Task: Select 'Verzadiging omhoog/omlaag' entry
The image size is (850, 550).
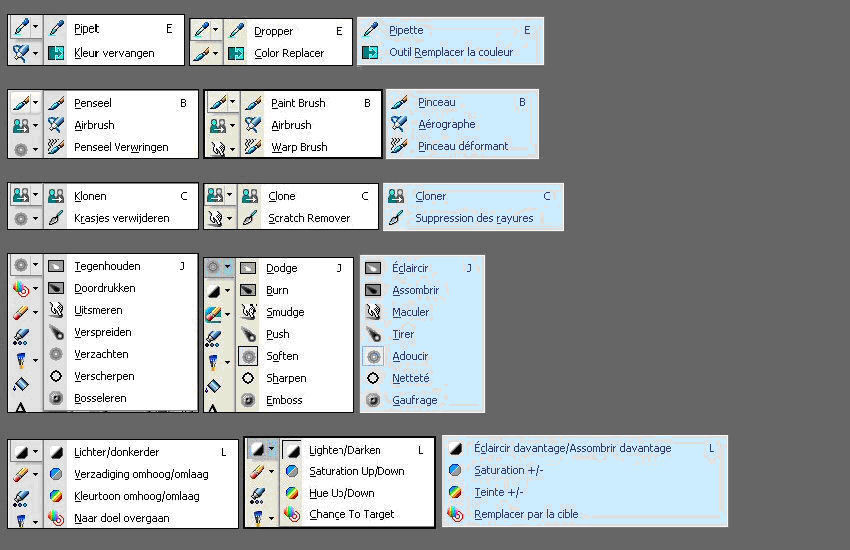Action: (140, 474)
